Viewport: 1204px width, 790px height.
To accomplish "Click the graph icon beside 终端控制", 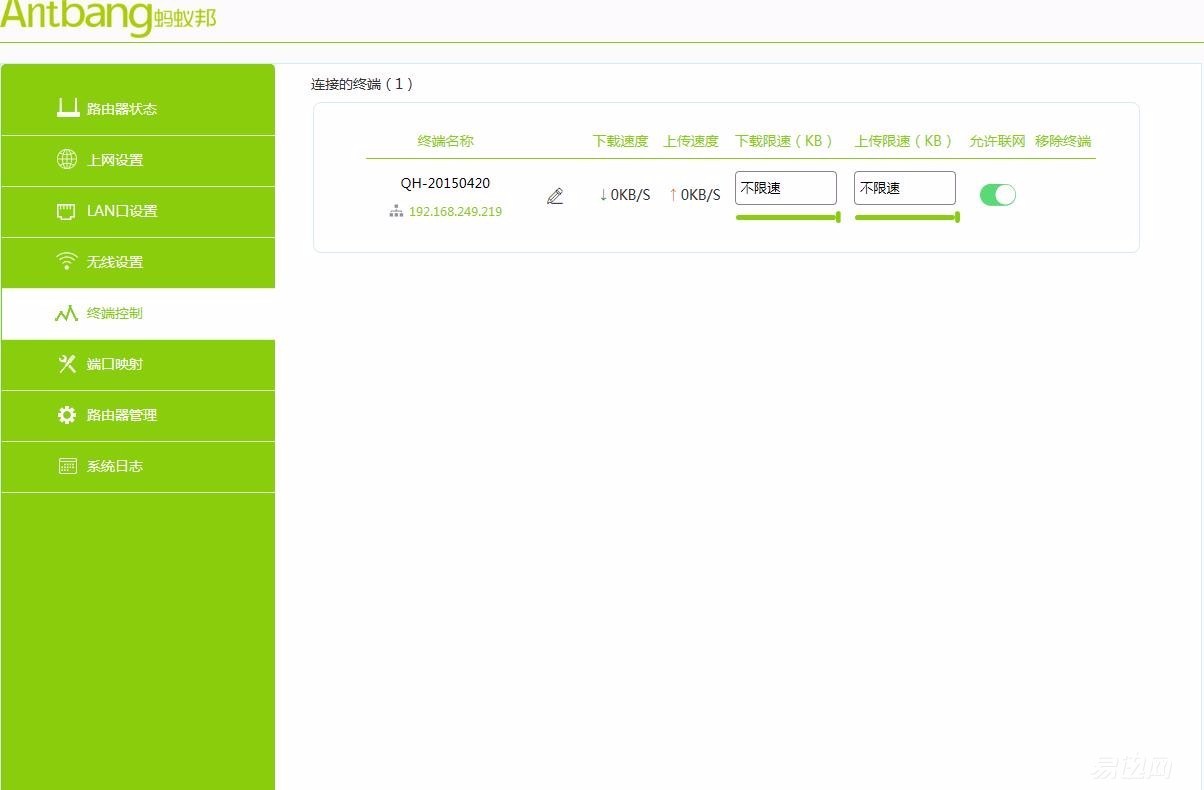I will tap(66, 313).
